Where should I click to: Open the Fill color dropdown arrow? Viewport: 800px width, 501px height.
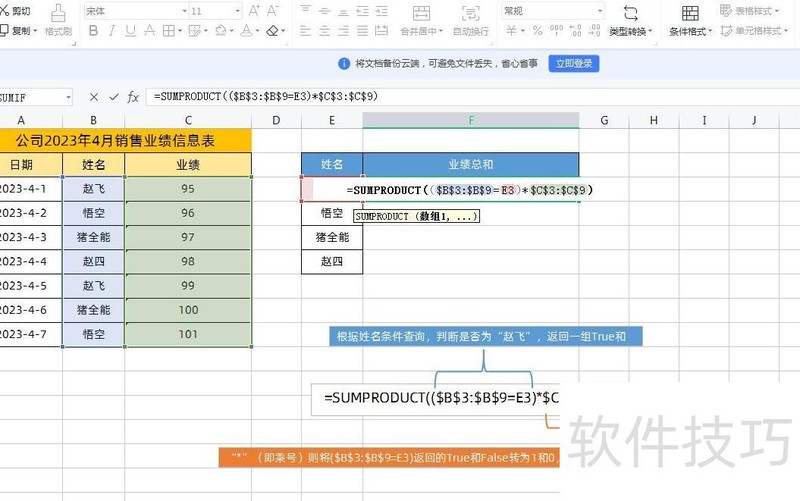pyautogui.click(x=232, y=31)
